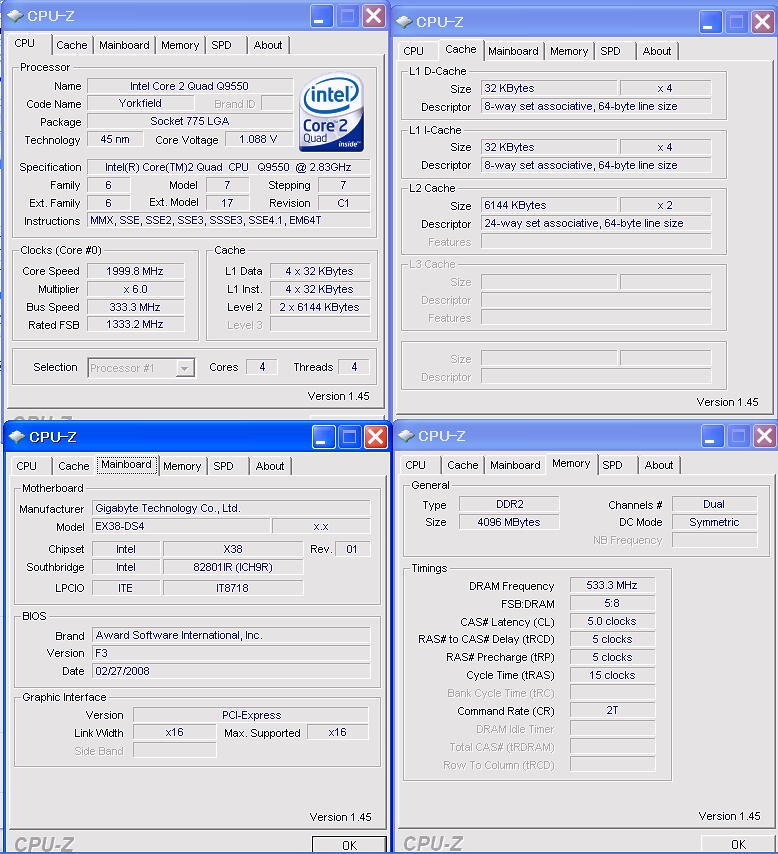Click the 6144 KBytes L2 Cache size field
The image size is (778, 854).
pos(549,205)
